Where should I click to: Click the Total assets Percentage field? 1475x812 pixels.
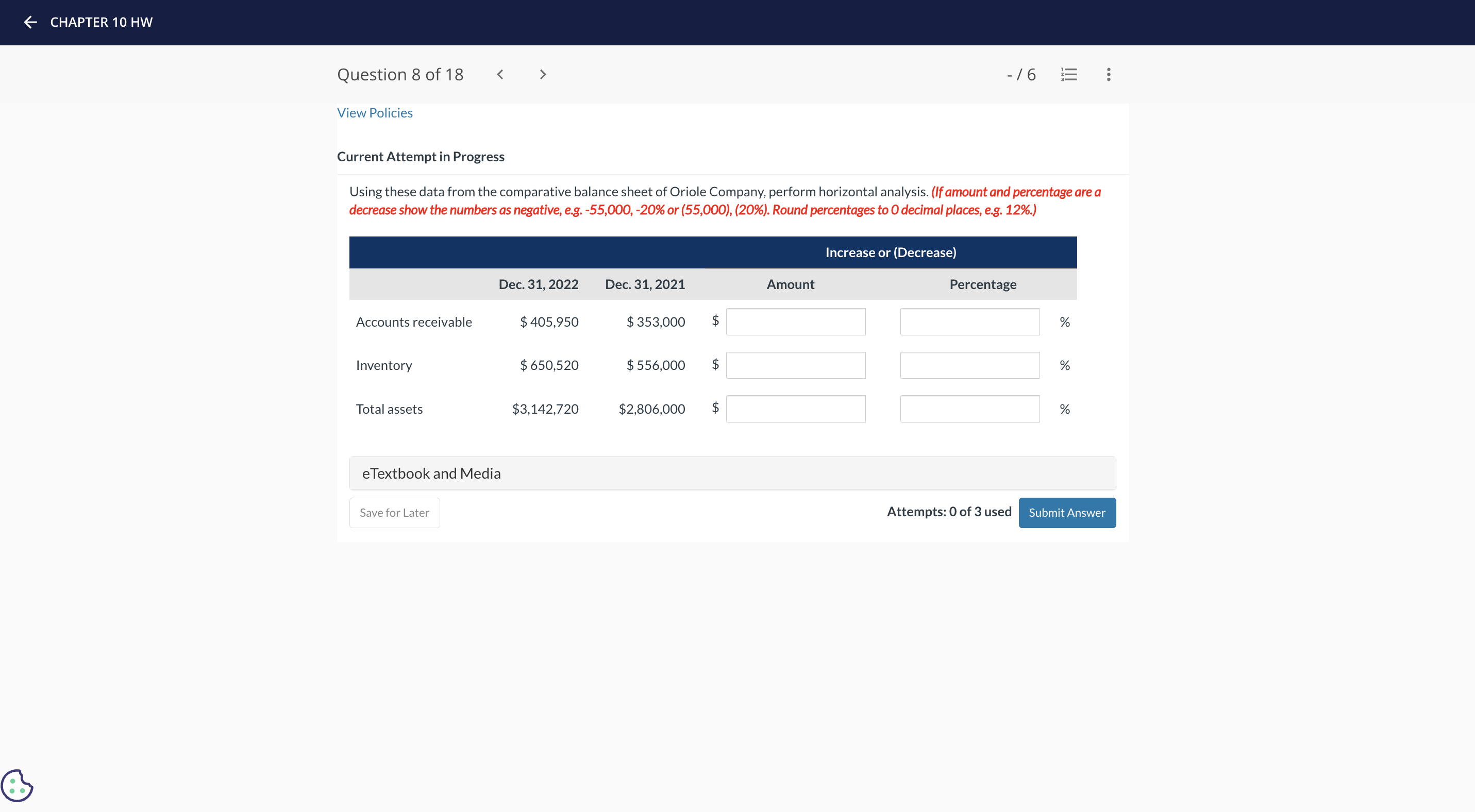pos(969,409)
